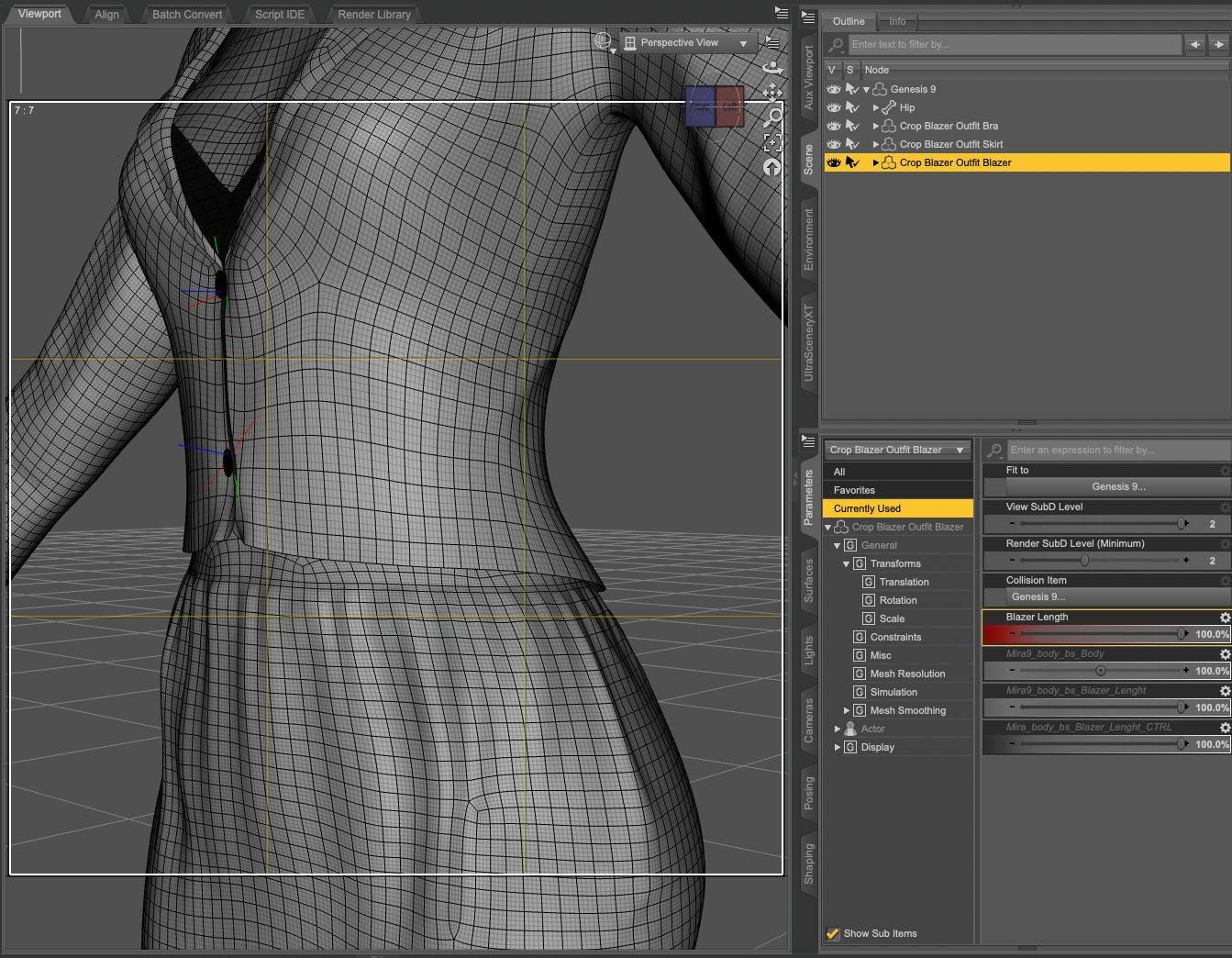Open the gear settings for Mira9_body_bs_Blazer_Lenght
The height and width of the screenshot is (958, 1232).
(1225, 691)
